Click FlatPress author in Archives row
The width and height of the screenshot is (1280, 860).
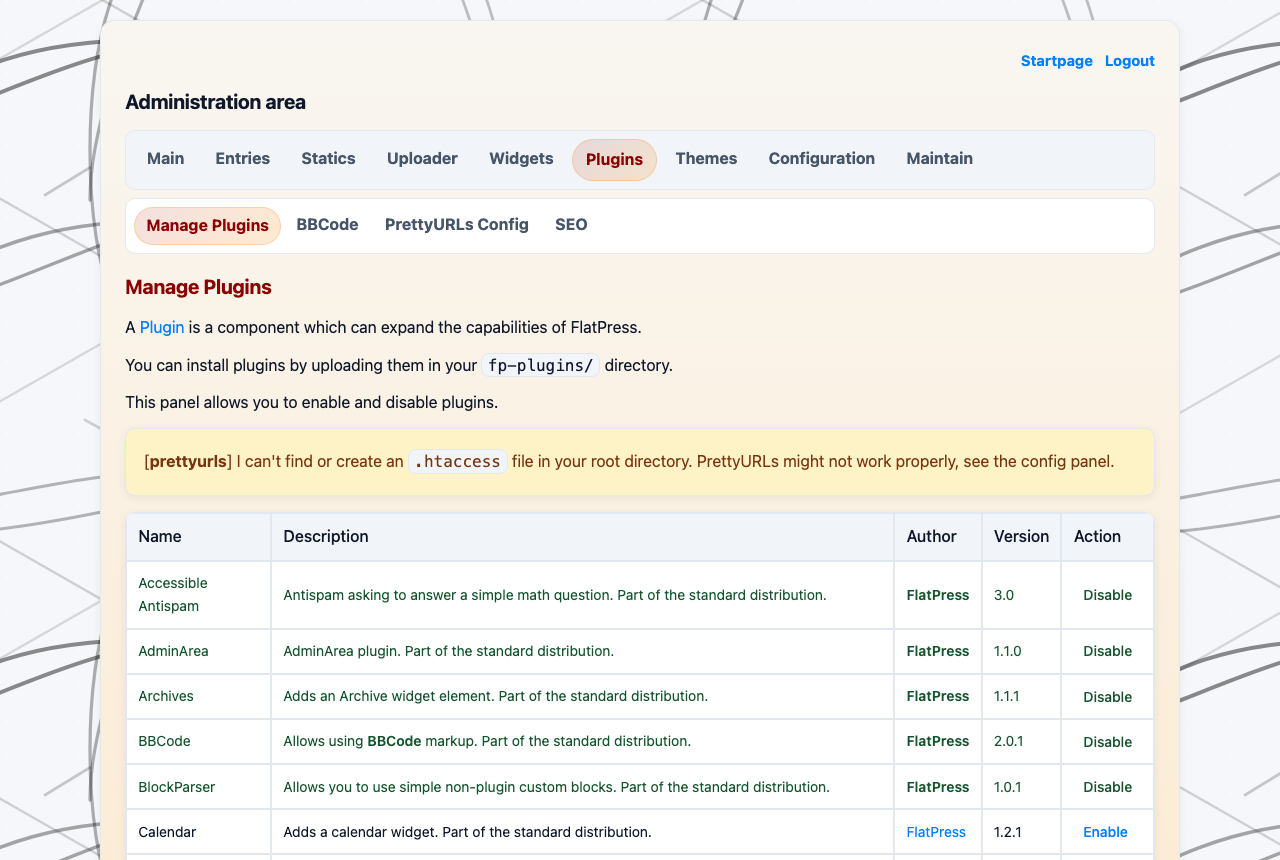(x=938, y=696)
